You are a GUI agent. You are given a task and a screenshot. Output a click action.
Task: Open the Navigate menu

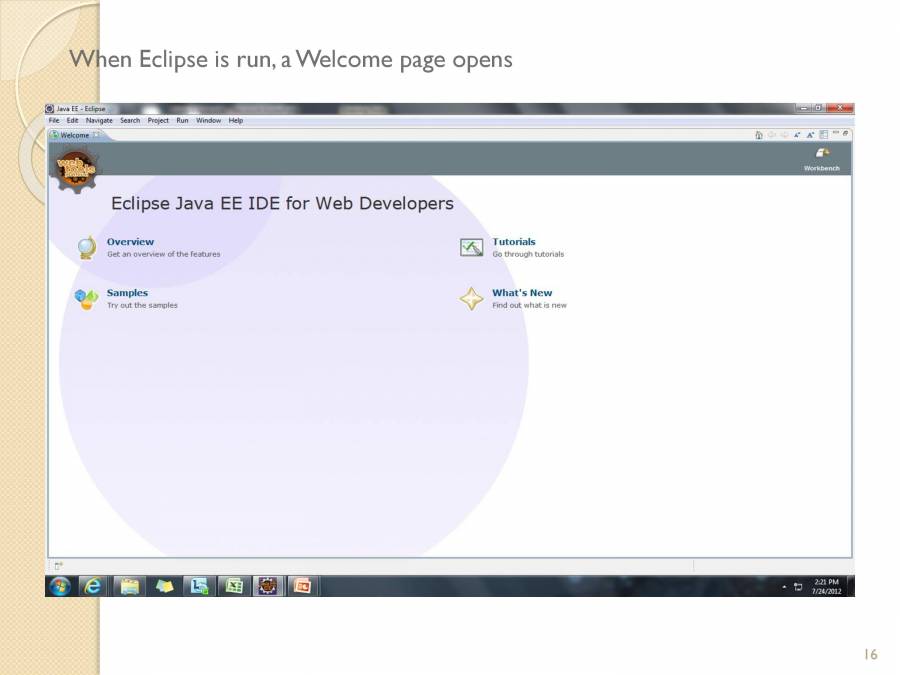99,121
